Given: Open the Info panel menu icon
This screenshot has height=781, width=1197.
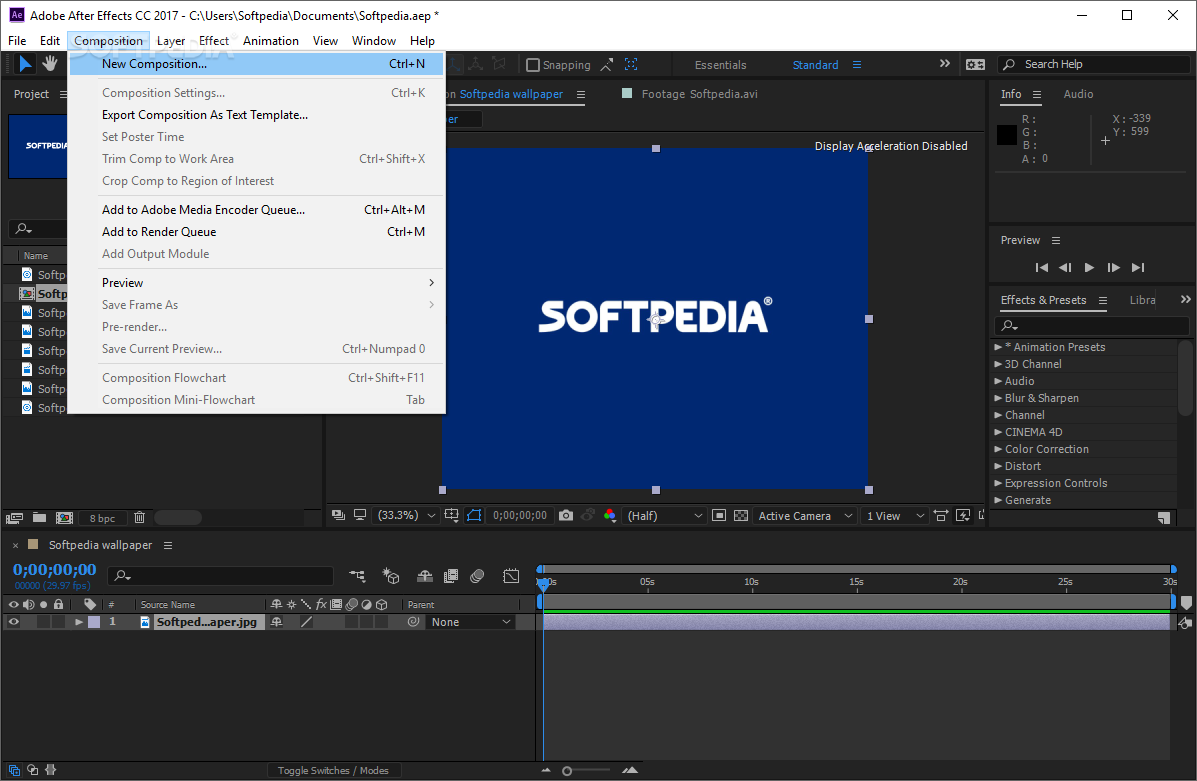Looking at the screenshot, I should (x=1037, y=95).
